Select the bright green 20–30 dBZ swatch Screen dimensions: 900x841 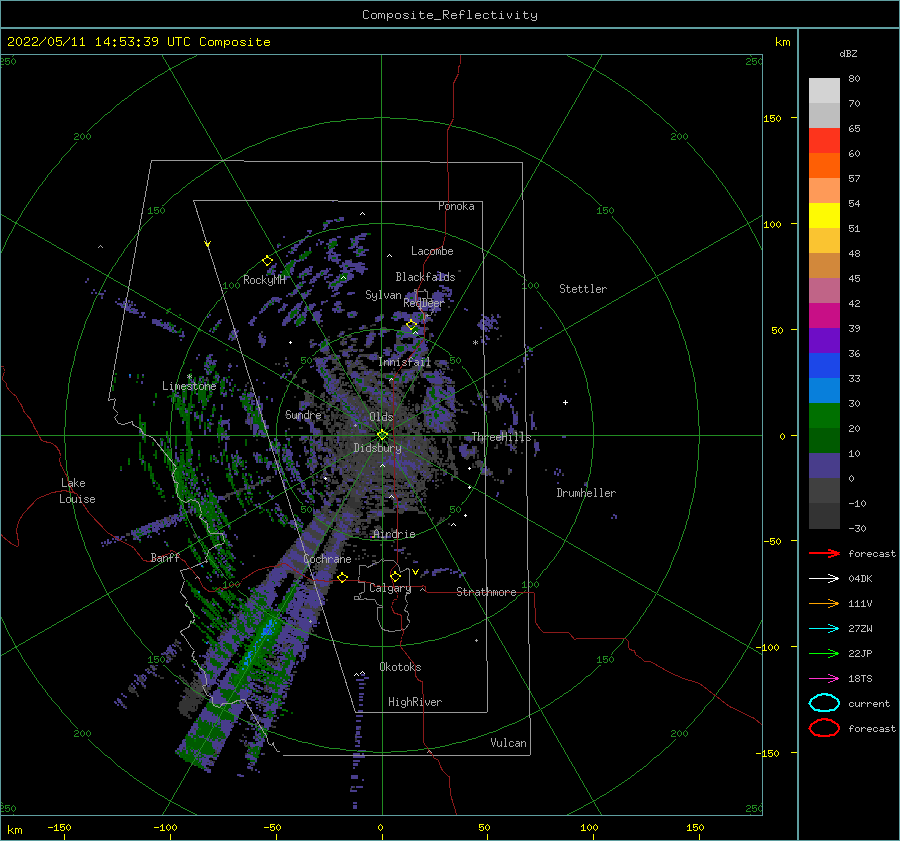coord(824,416)
